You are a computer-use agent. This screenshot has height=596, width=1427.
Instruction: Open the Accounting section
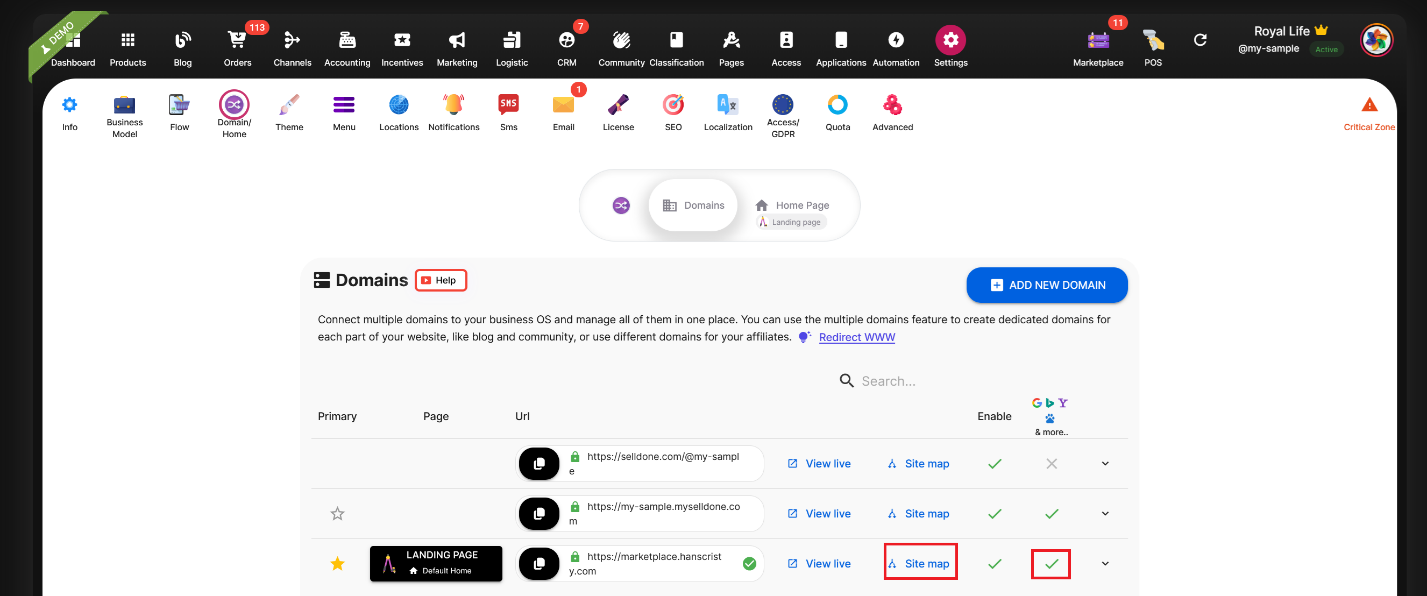(347, 48)
